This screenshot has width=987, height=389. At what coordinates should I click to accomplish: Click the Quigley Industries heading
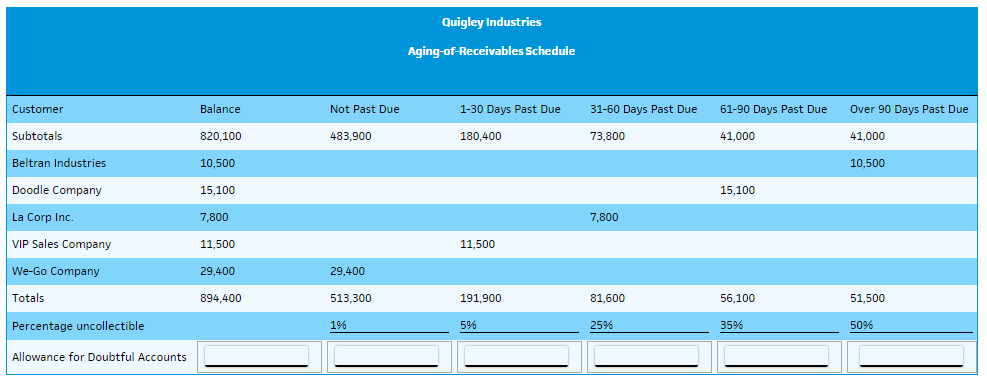click(491, 22)
